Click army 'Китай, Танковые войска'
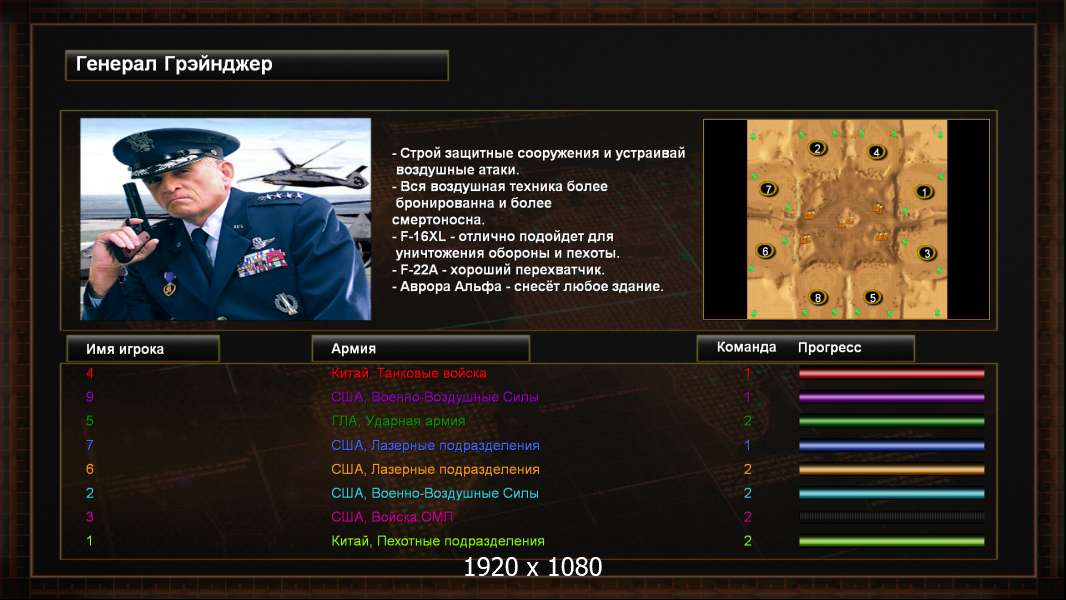The image size is (1066, 600). [409, 373]
